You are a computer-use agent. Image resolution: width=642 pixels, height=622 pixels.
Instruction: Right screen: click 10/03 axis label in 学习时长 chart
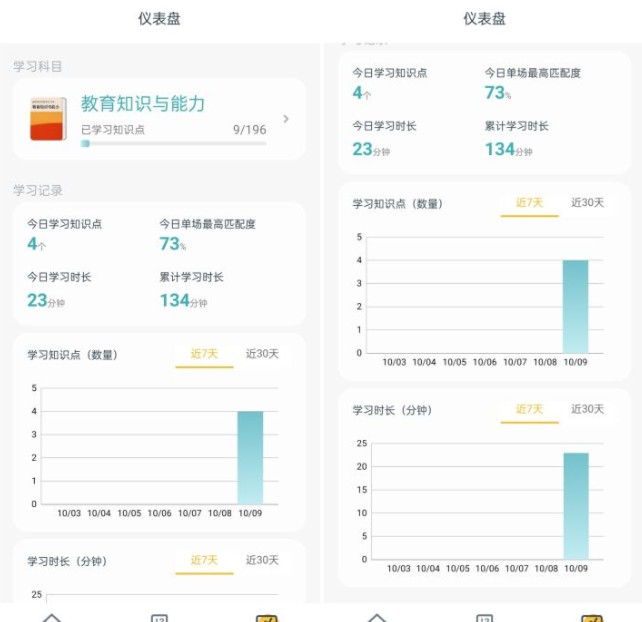click(398, 569)
